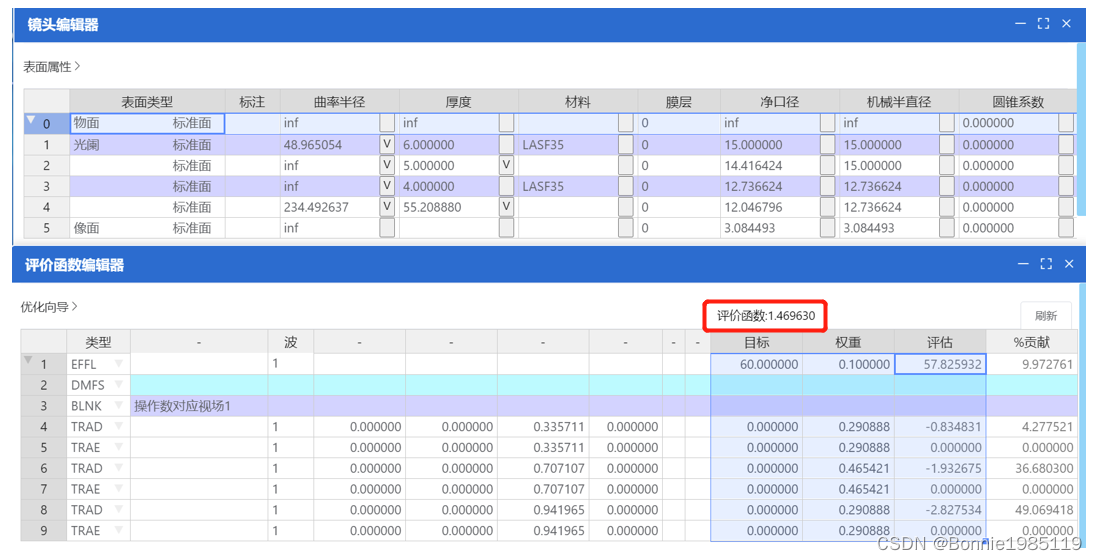Click row 4 TRAD value 0.335711
Image resolution: width=1097 pixels, height=560 pixels.
[x=543, y=426]
